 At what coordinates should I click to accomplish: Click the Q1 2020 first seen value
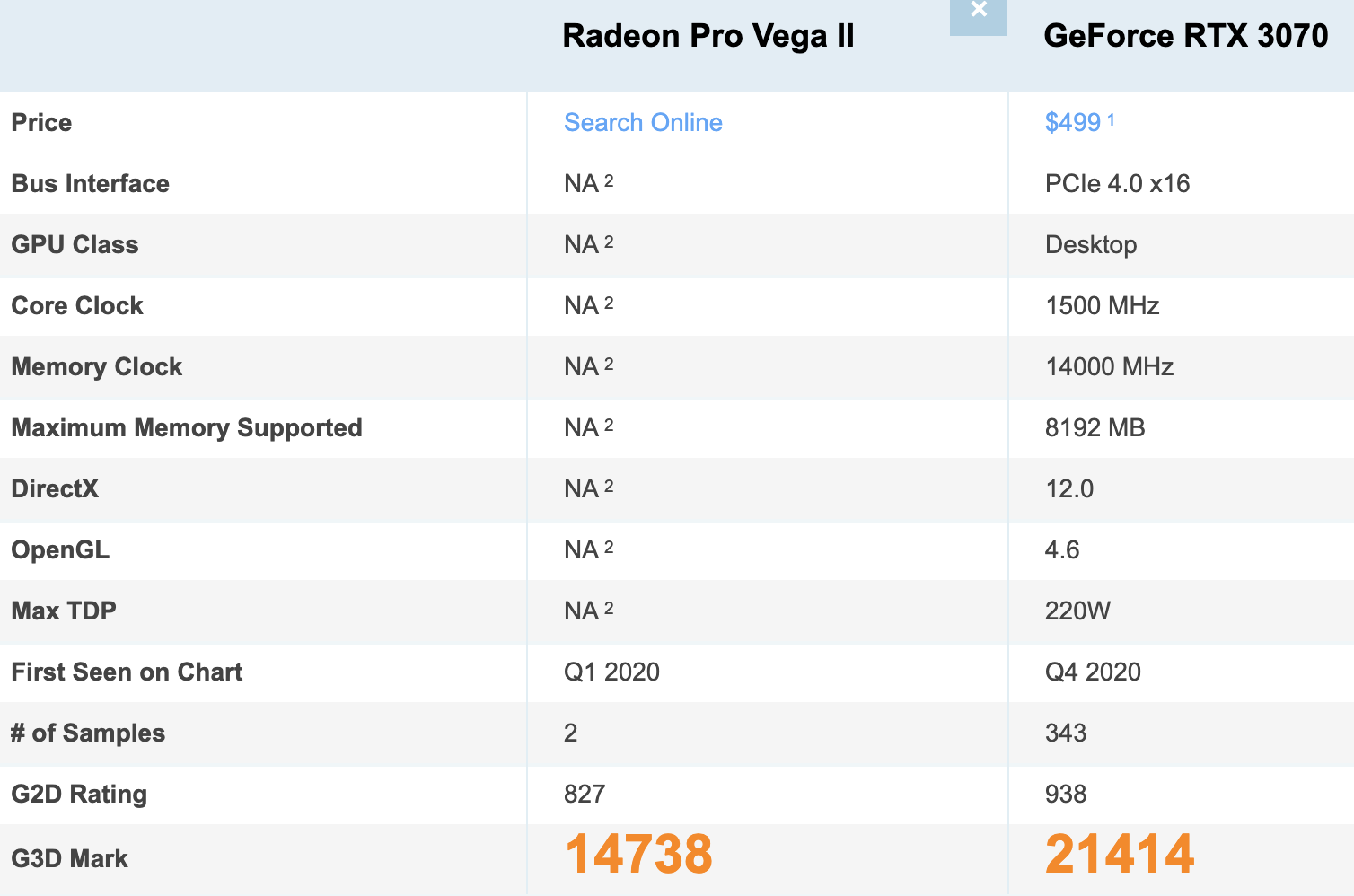tap(611, 672)
